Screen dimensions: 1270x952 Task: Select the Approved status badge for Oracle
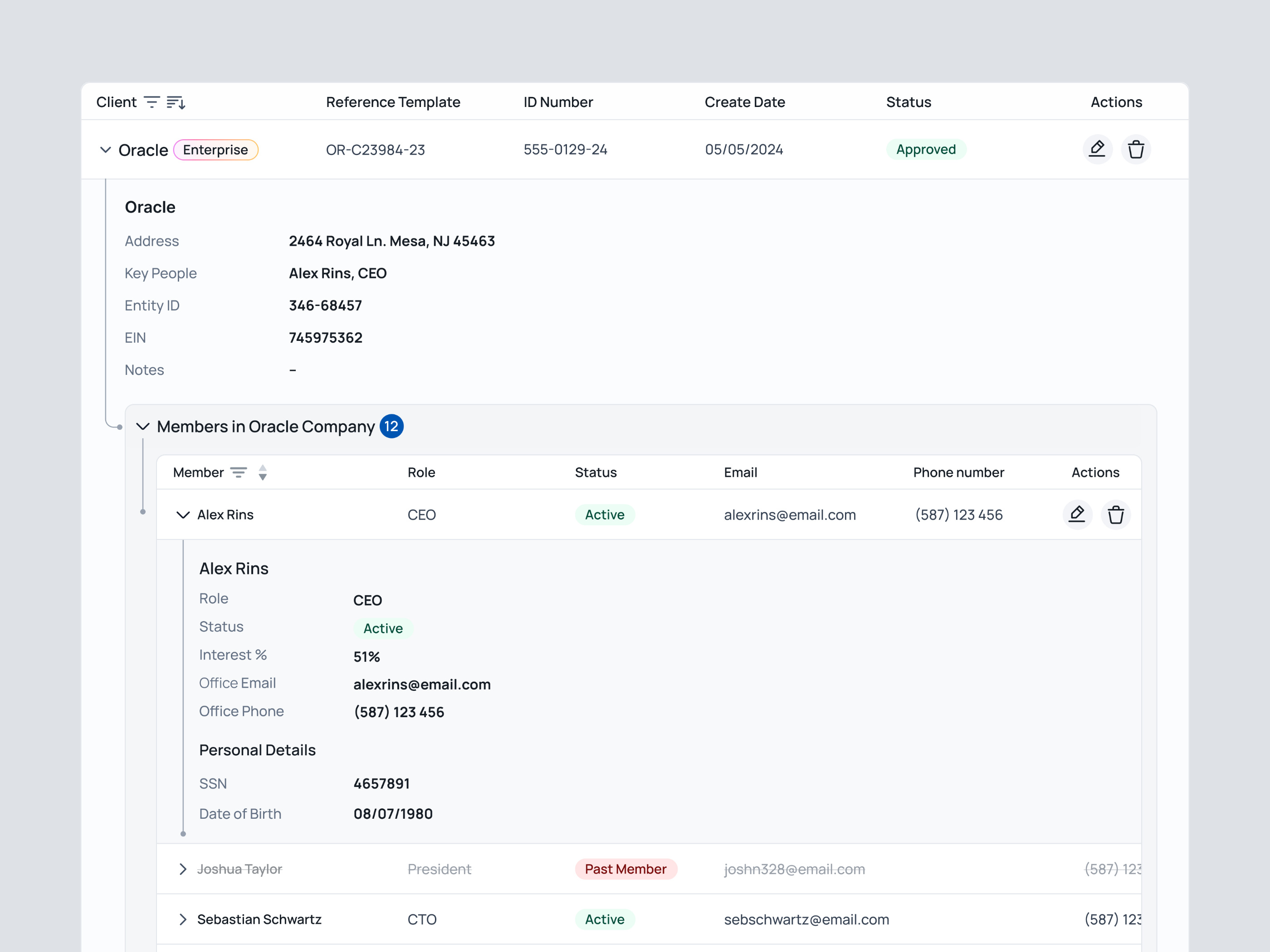click(x=926, y=149)
